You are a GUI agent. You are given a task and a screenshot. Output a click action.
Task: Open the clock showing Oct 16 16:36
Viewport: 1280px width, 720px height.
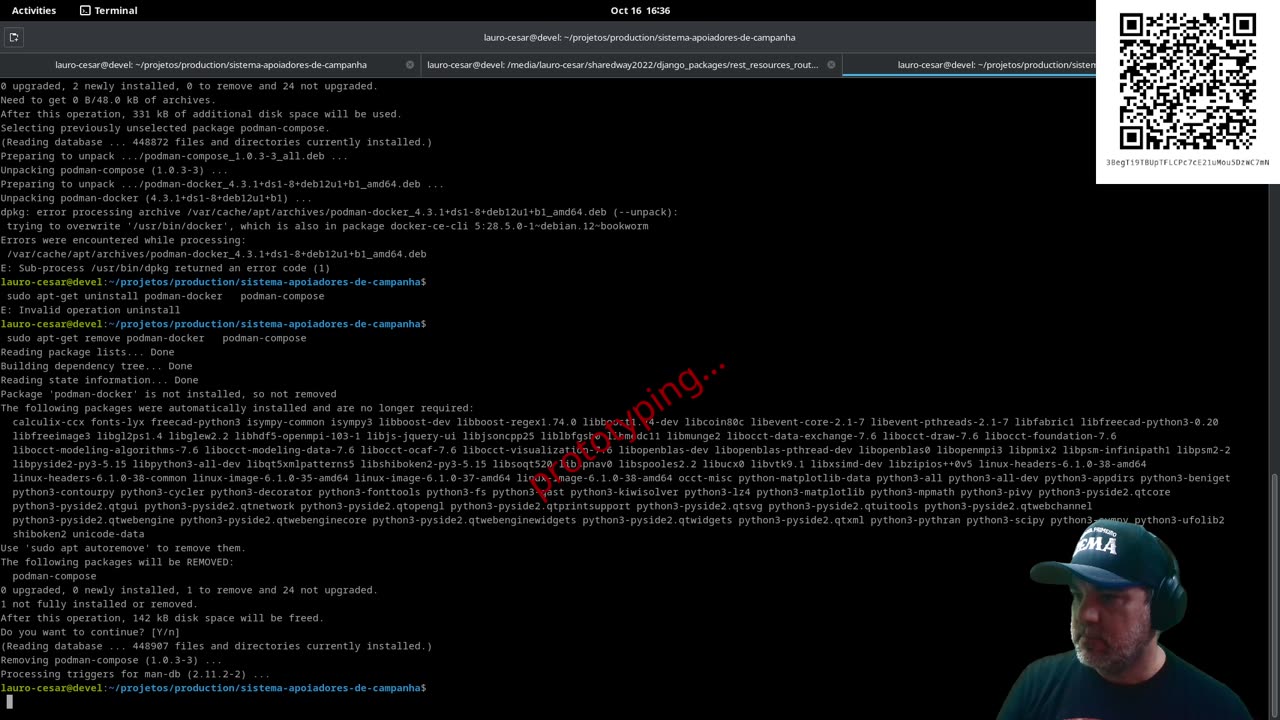[x=640, y=10]
